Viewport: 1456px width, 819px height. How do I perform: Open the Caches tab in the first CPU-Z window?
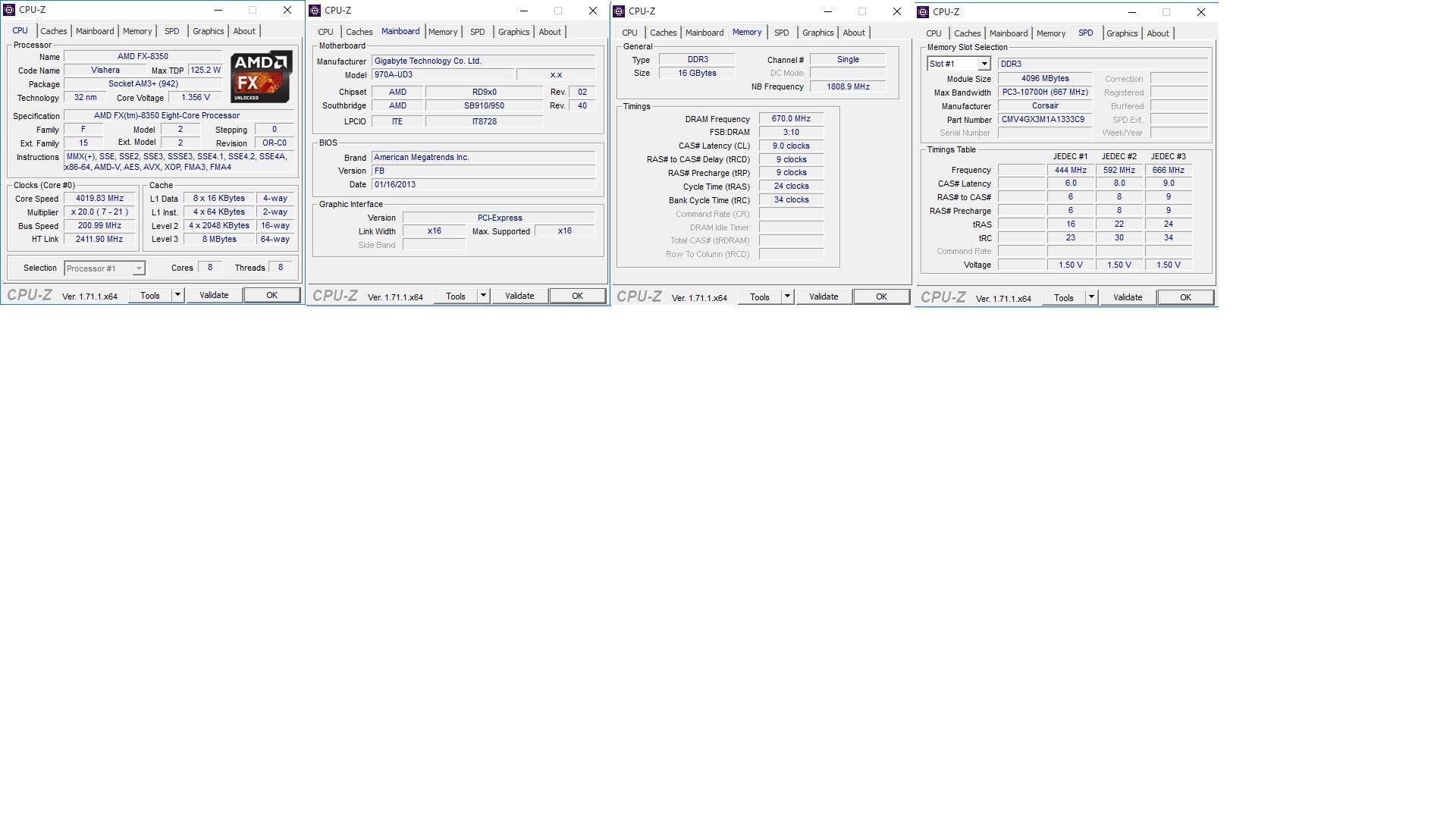(x=54, y=31)
